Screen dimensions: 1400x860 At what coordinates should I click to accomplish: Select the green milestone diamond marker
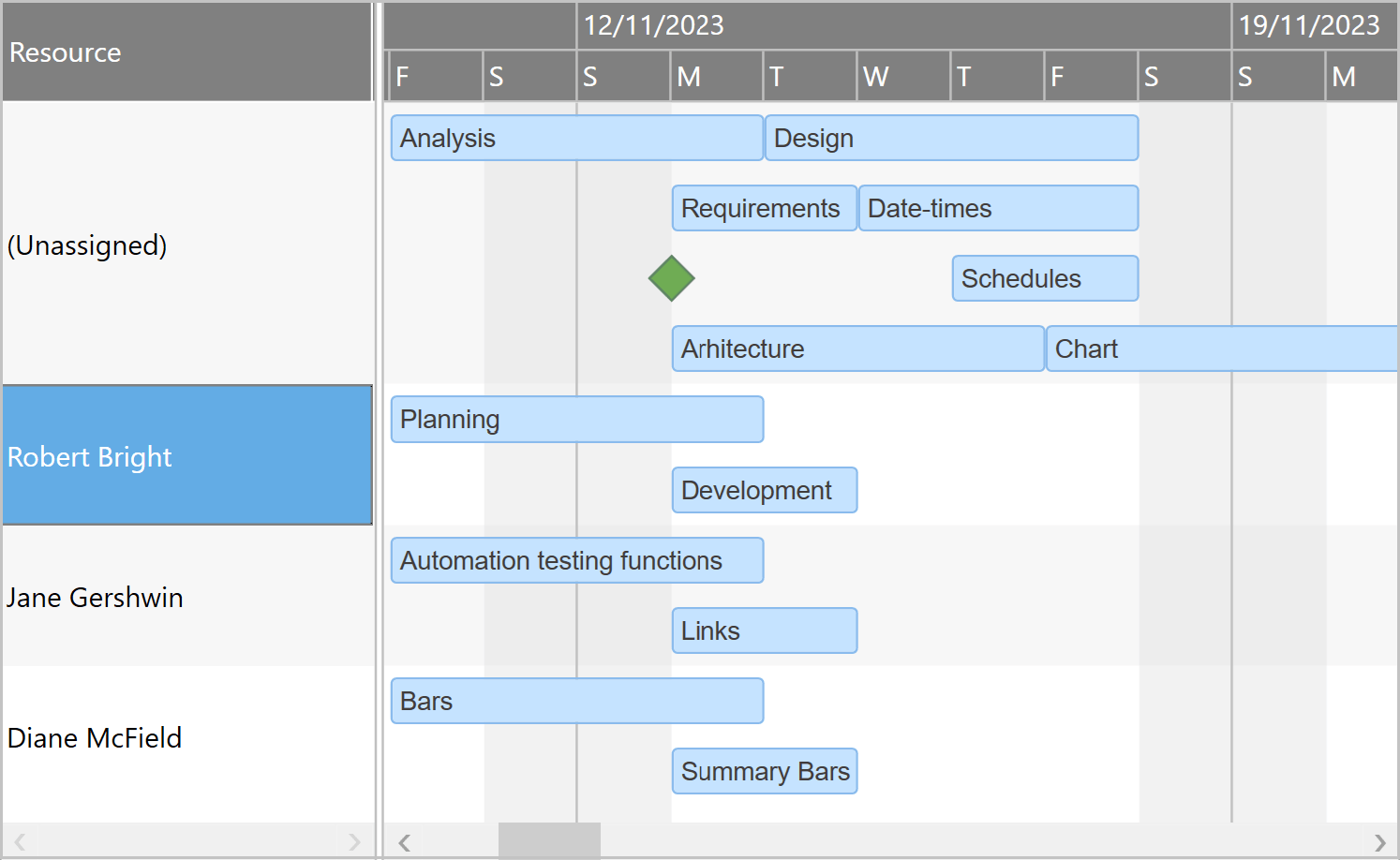tap(672, 277)
